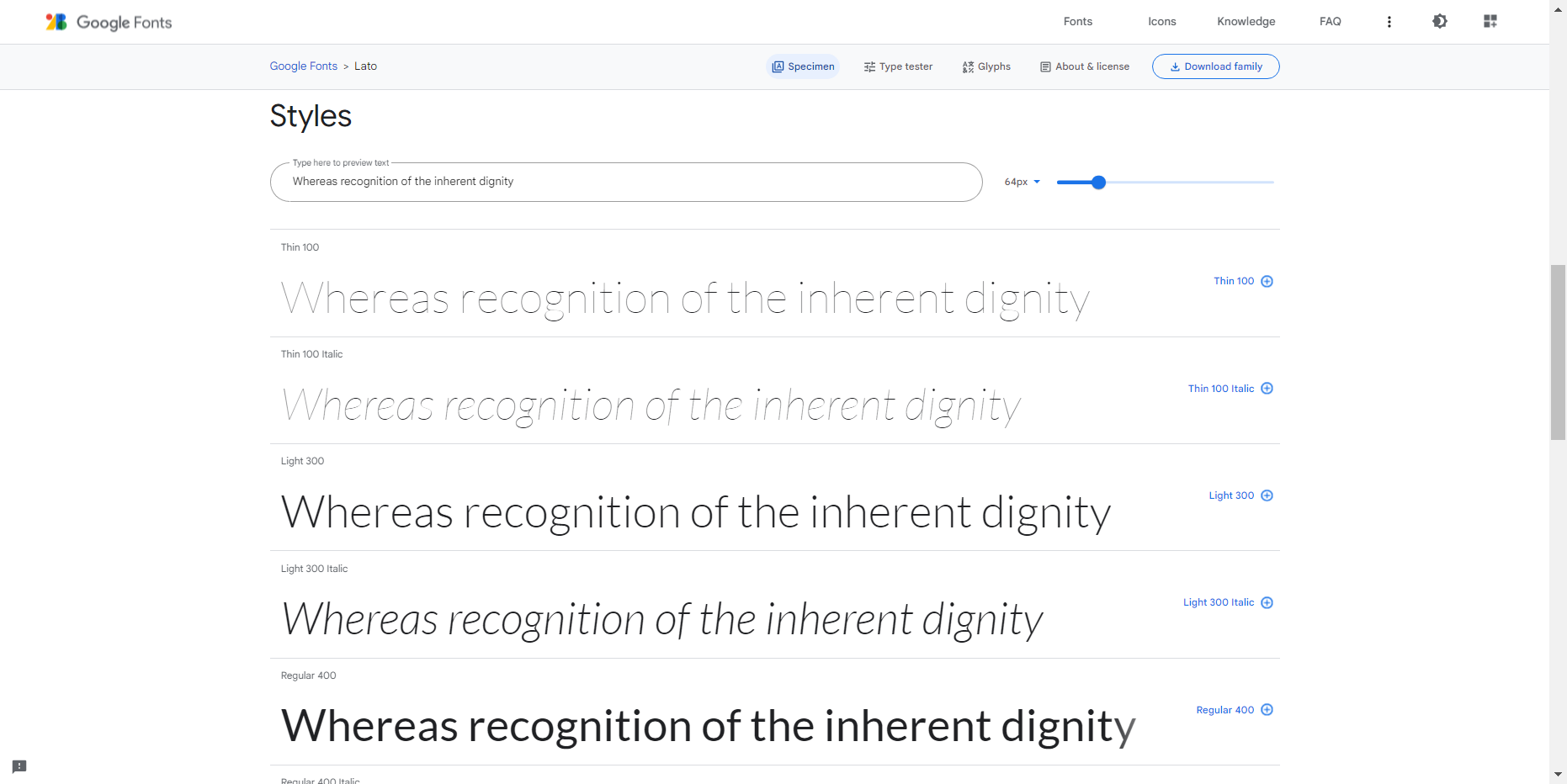This screenshot has height=784, width=1567.
Task: Click the font size slider handle
Action: tap(1098, 183)
